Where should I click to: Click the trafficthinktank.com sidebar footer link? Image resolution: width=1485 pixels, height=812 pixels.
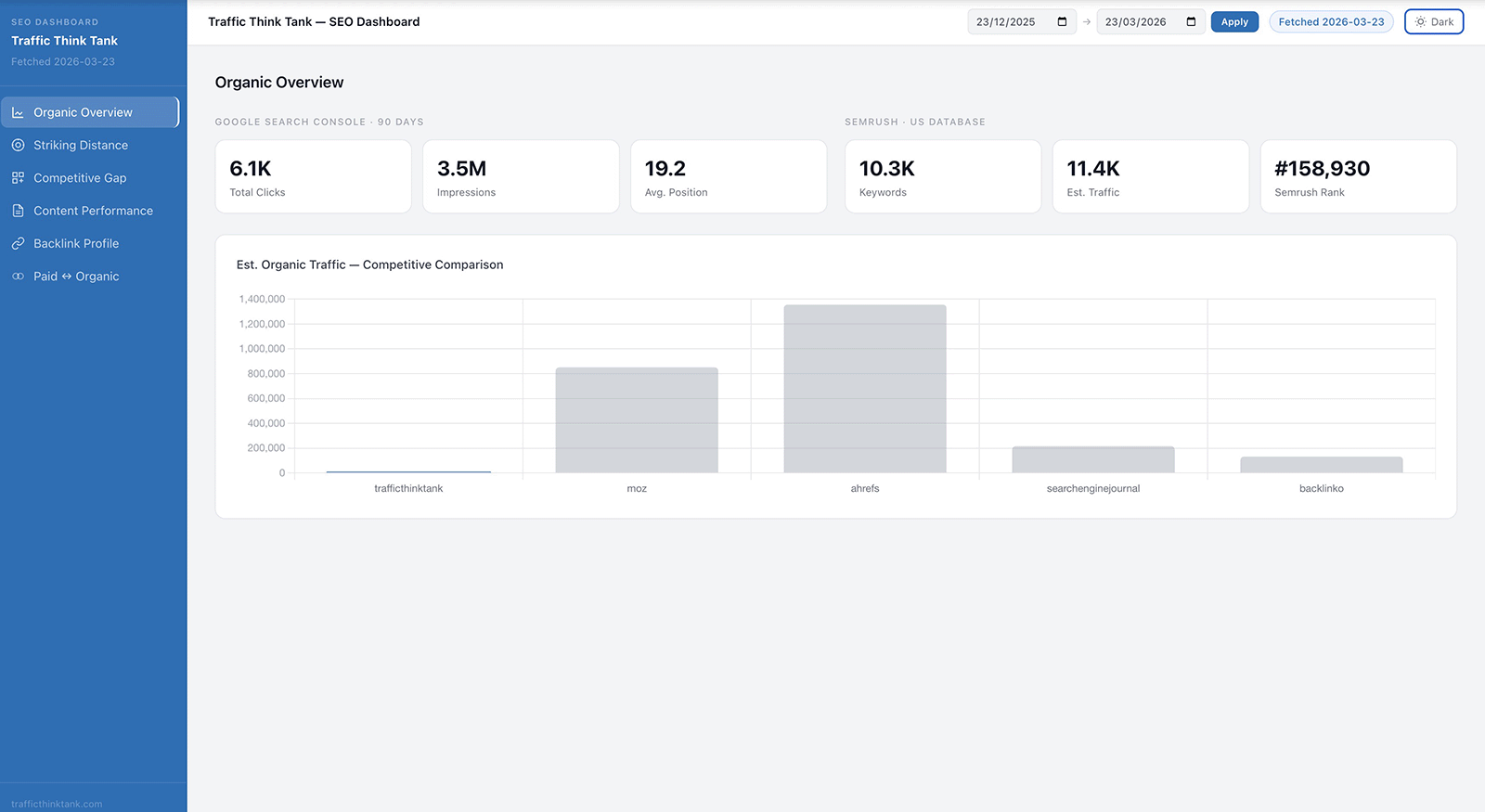[57, 804]
